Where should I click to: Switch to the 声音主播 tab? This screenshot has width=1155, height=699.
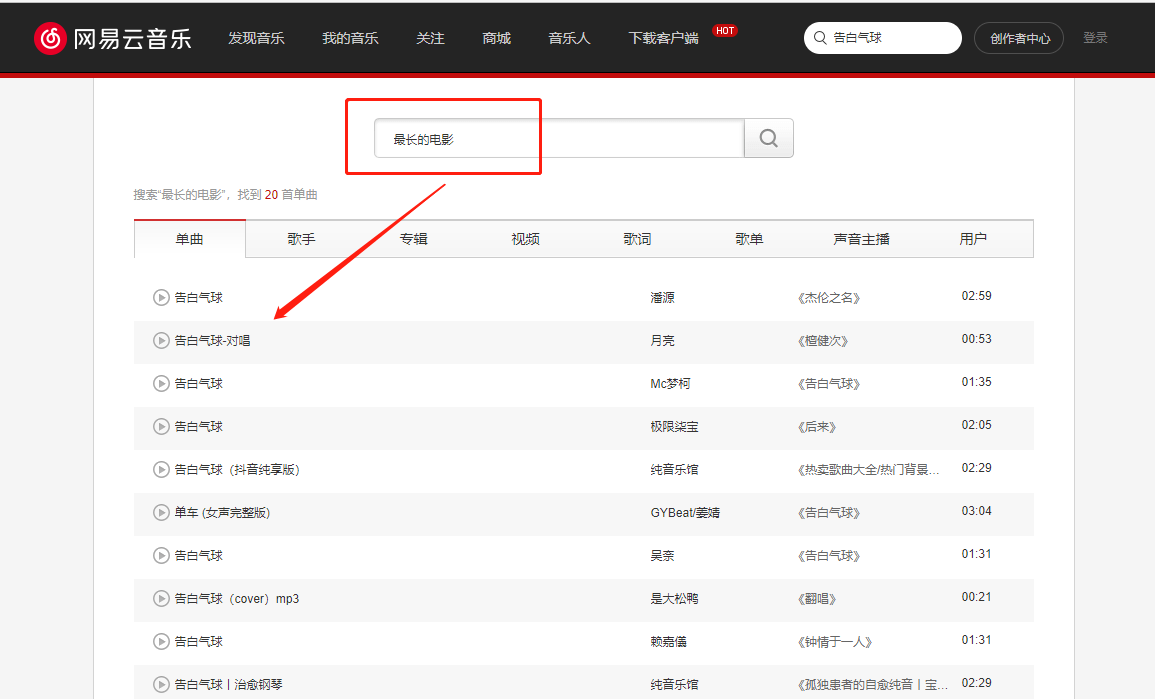[x=861, y=239]
